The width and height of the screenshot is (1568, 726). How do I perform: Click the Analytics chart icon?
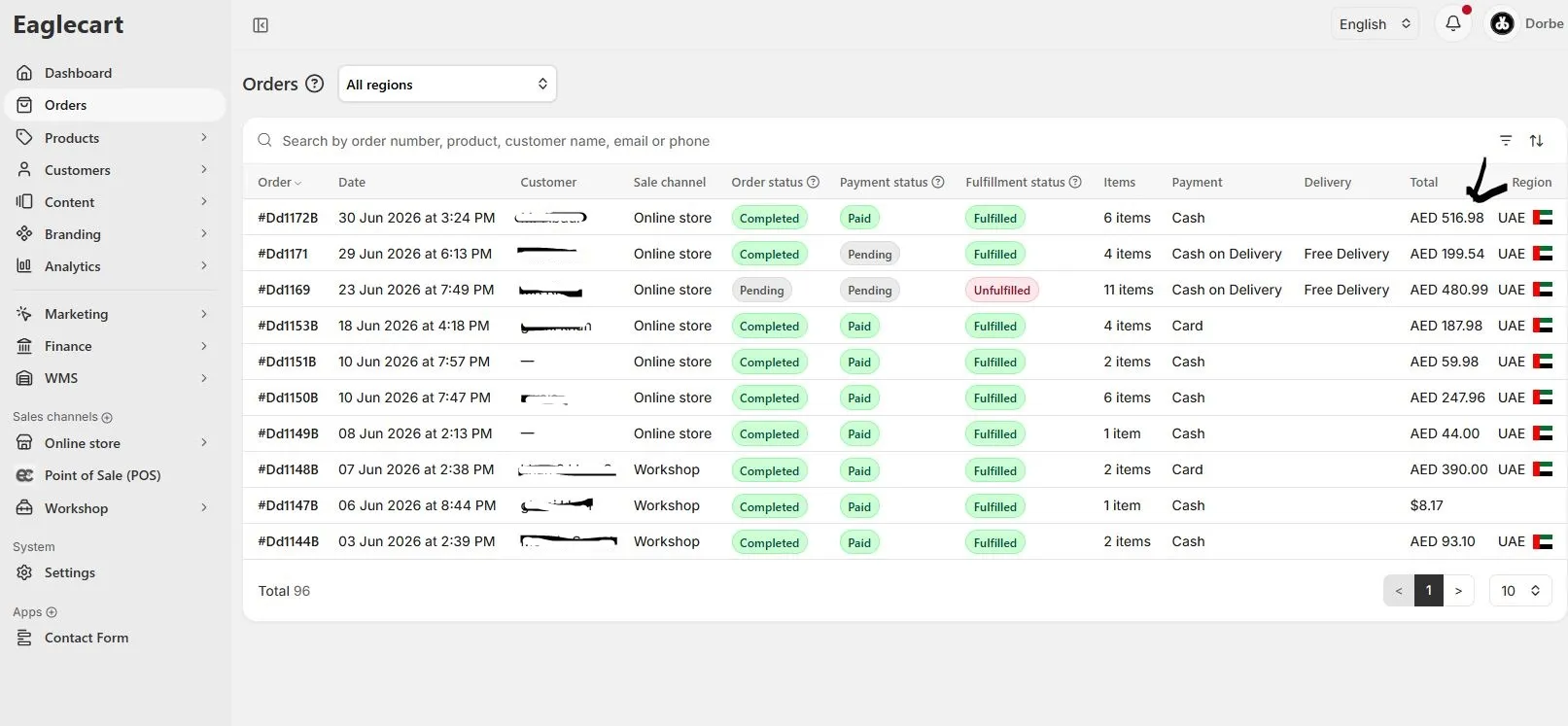pos(24,266)
